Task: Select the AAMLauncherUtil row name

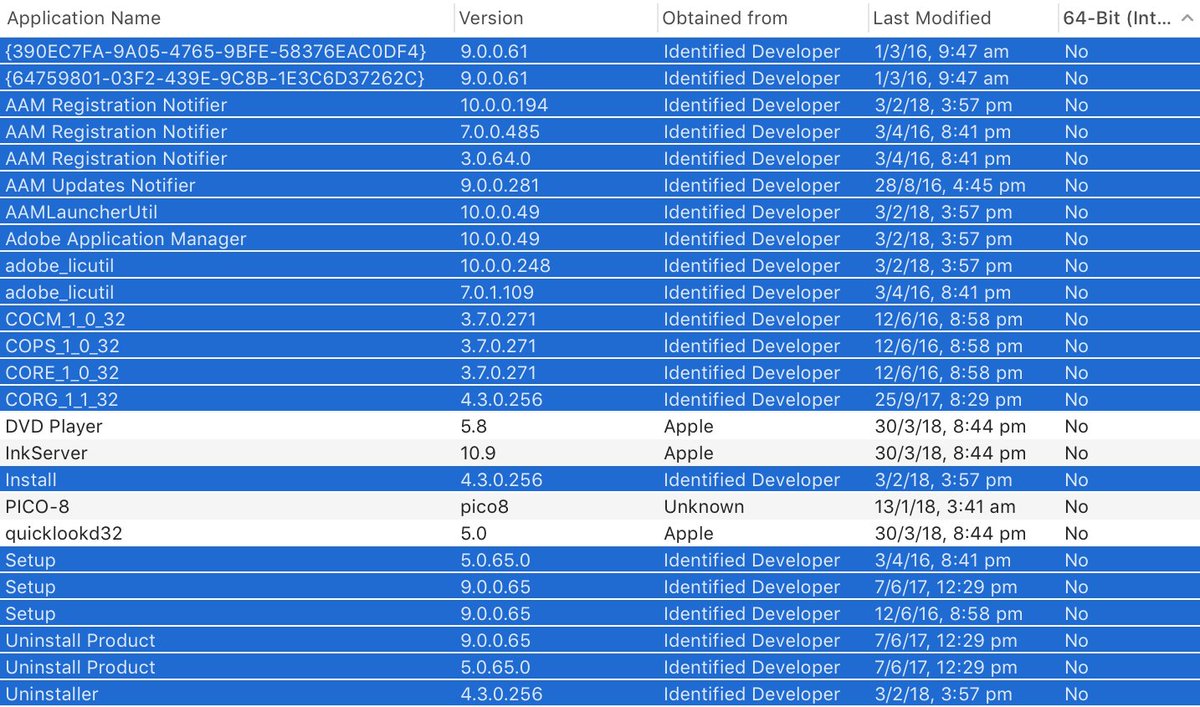Action: [x=82, y=212]
